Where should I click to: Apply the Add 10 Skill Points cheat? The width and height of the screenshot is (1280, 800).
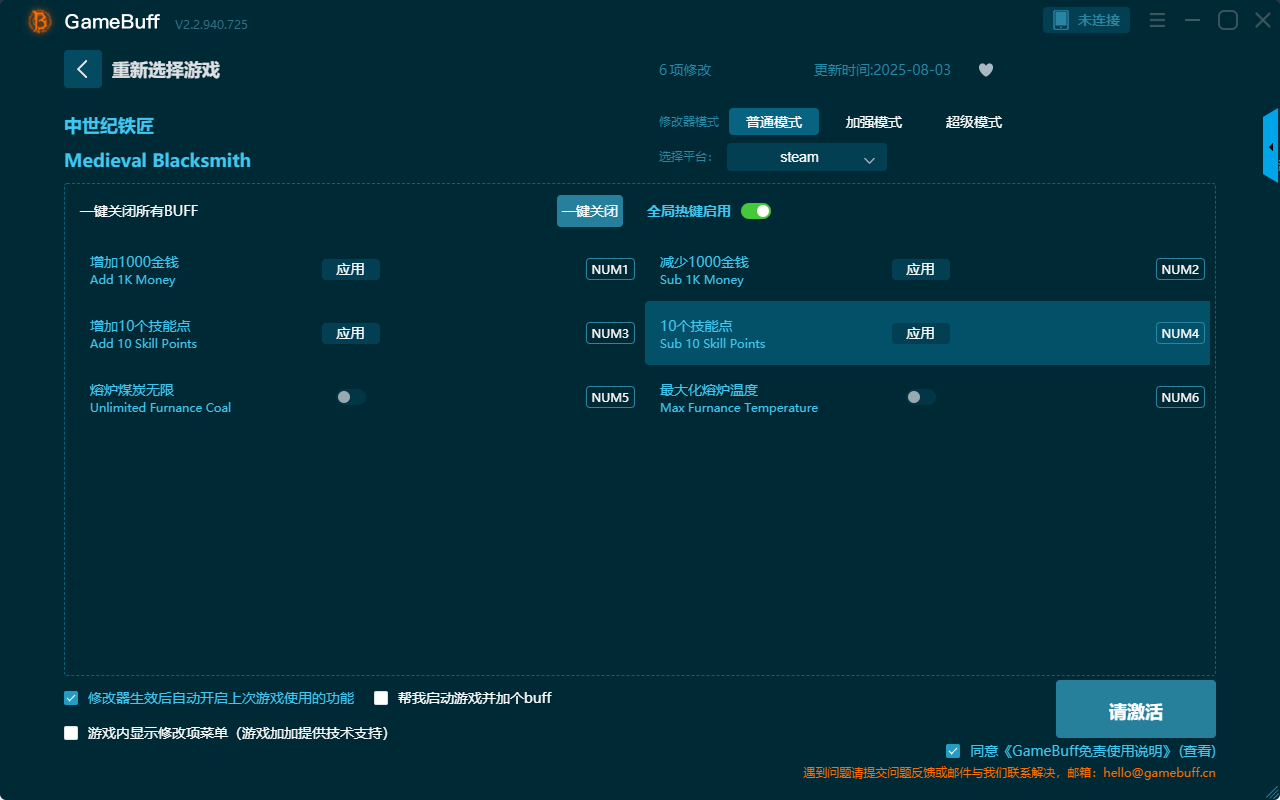pyautogui.click(x=351, y=333)
